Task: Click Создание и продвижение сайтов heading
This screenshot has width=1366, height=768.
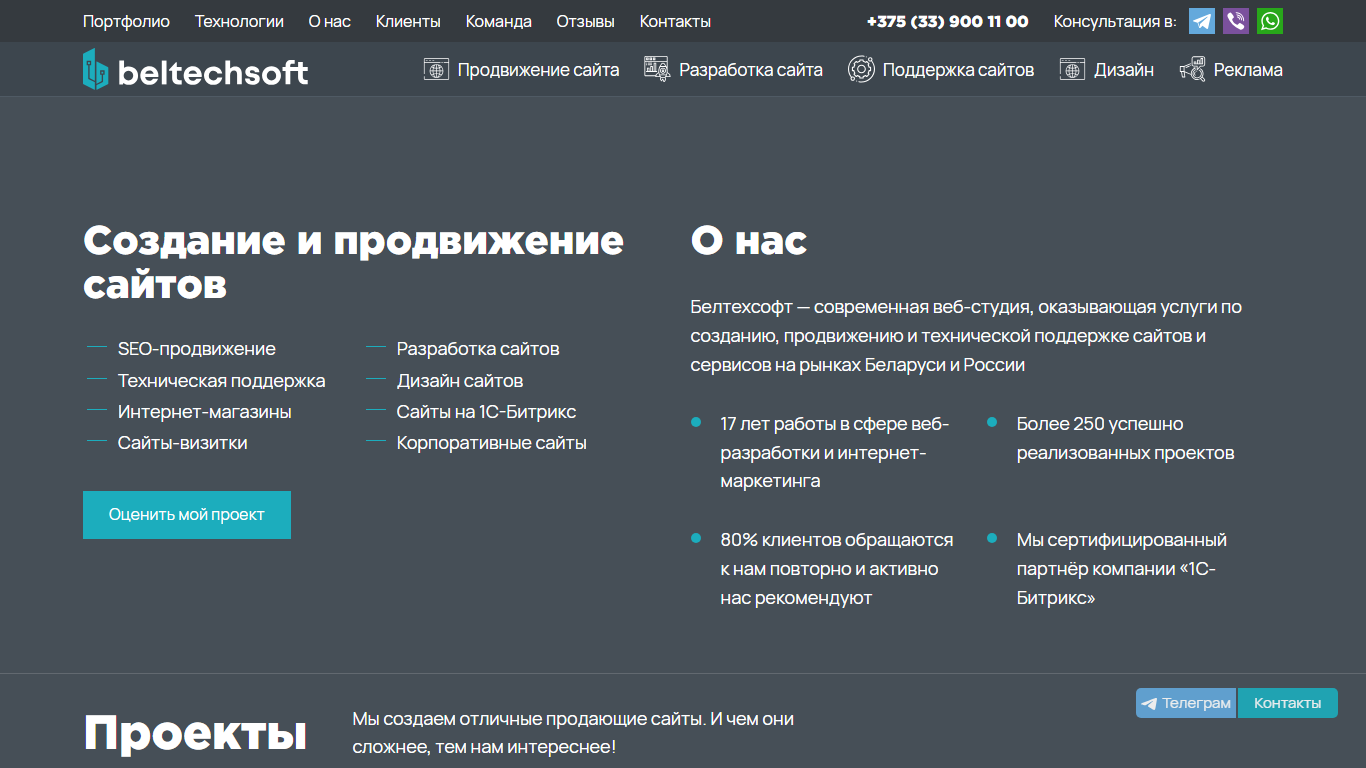Action: (353, 262)
